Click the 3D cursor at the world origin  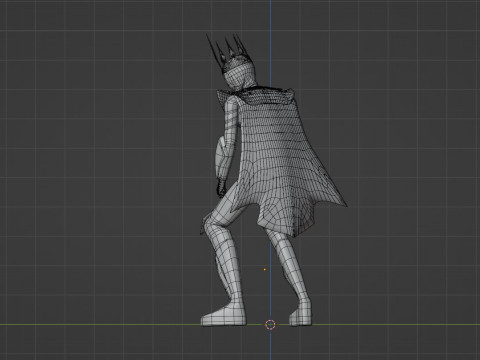[x=270, y=324]
